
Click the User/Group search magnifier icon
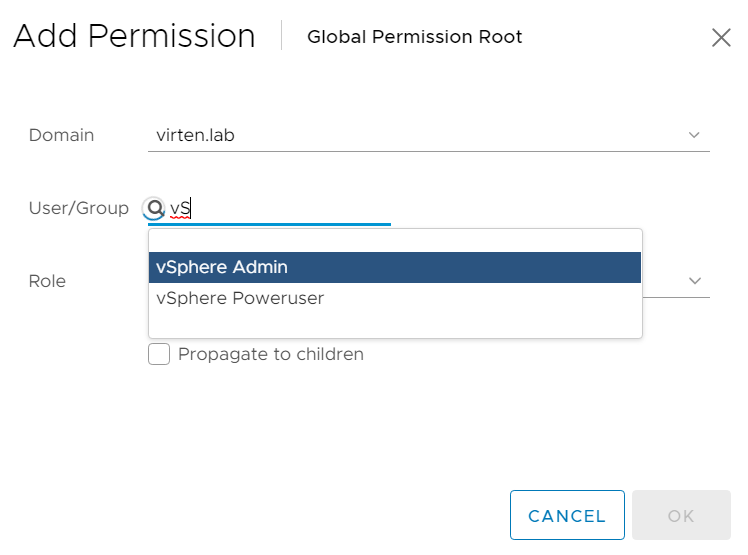[x=154, y=209]
